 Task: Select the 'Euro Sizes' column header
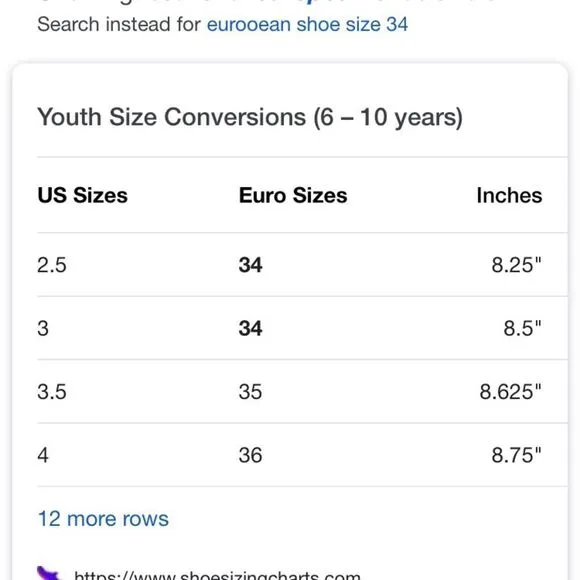point(293,195)
